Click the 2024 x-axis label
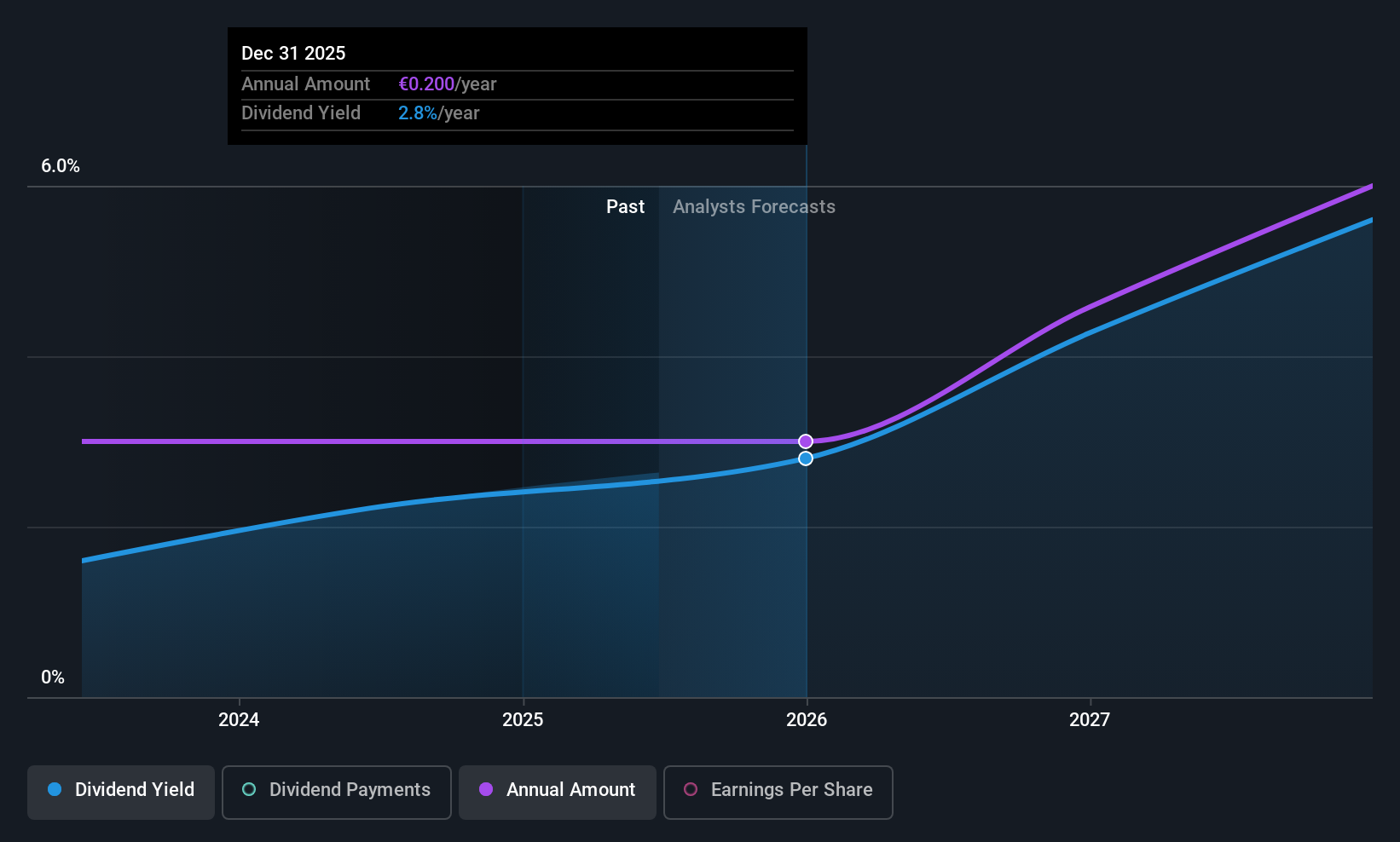 point(239,719)
